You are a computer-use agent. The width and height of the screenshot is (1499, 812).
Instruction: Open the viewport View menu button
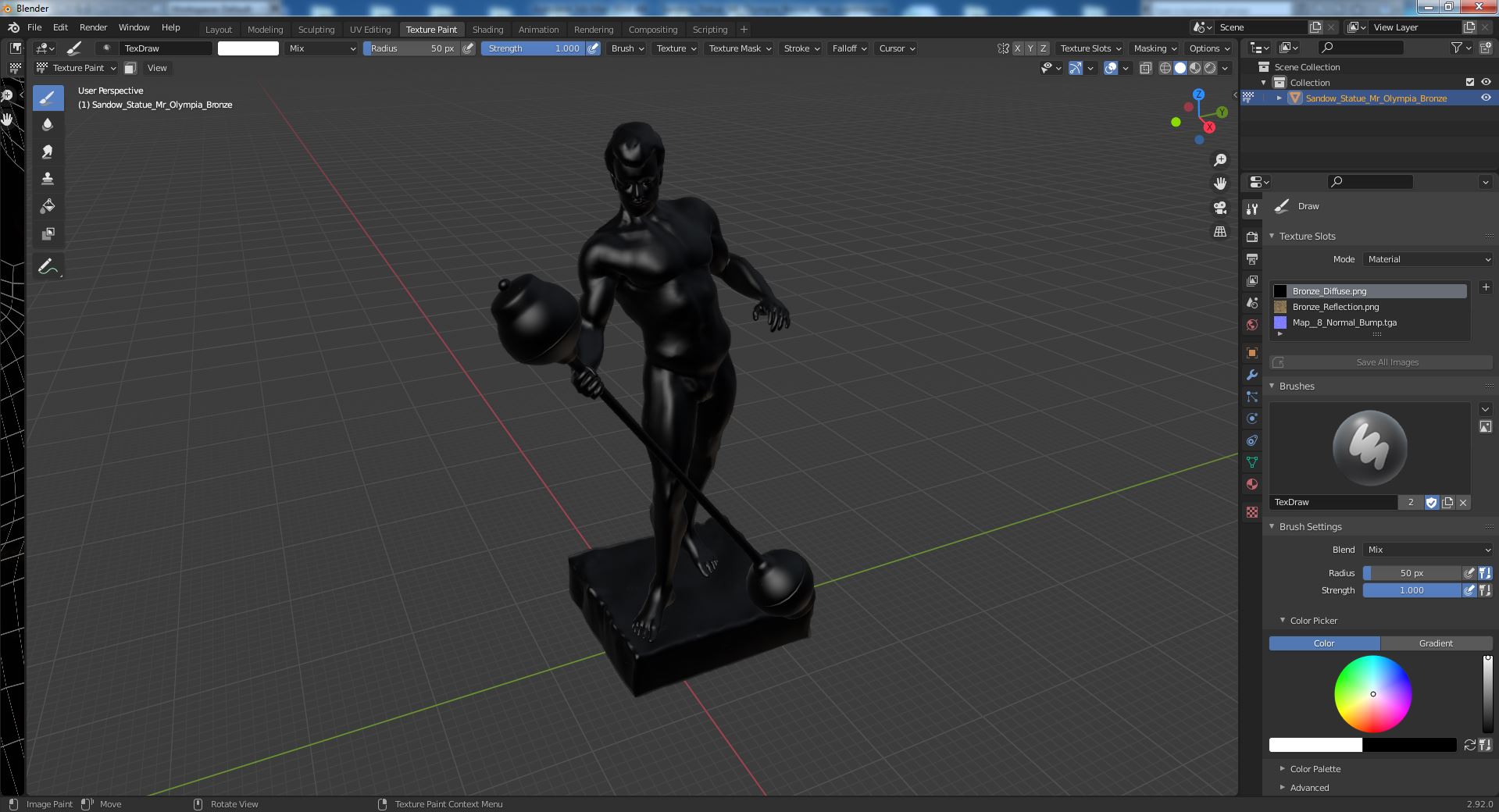157,68
